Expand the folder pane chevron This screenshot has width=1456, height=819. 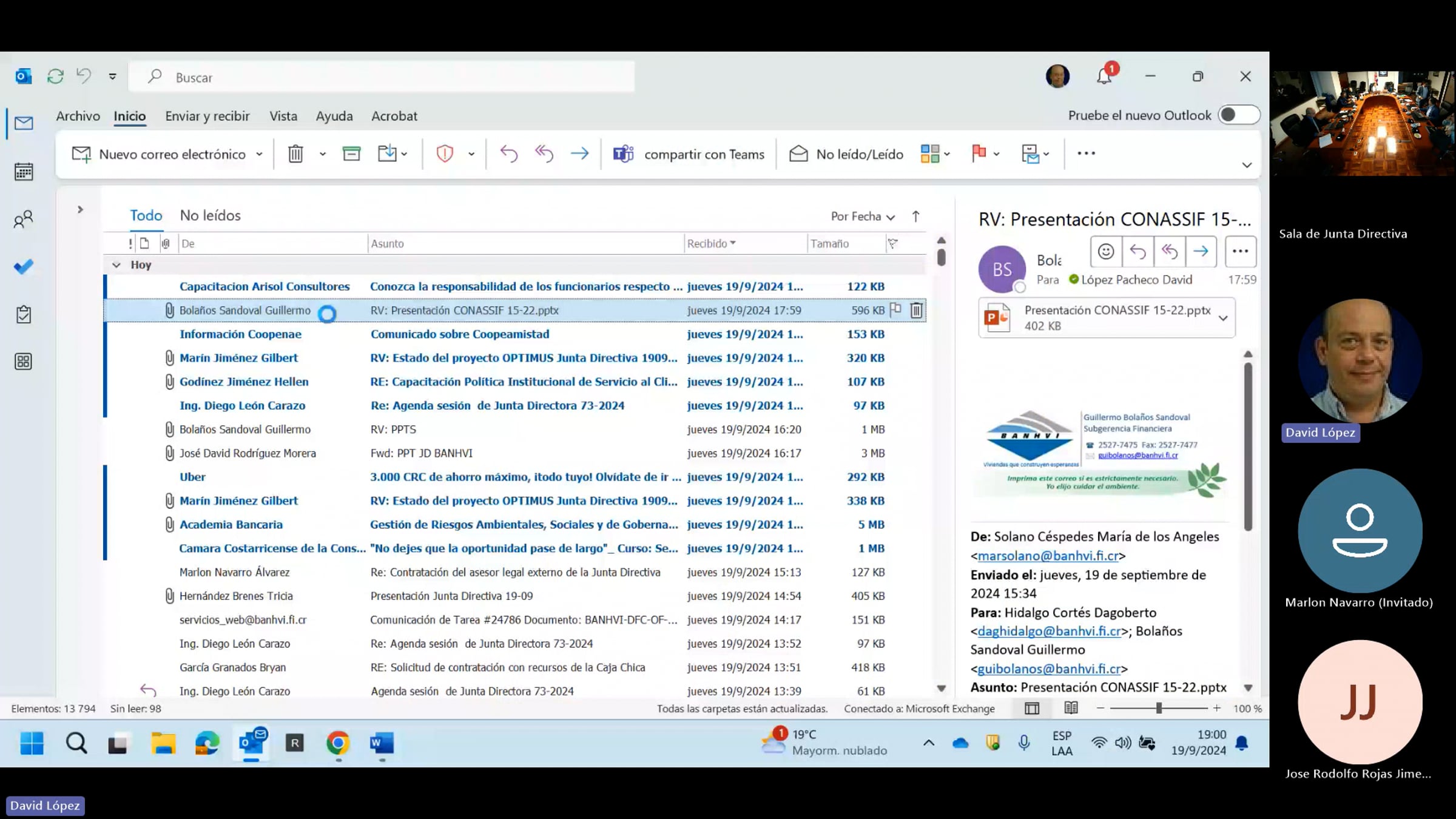click(80, 210)
